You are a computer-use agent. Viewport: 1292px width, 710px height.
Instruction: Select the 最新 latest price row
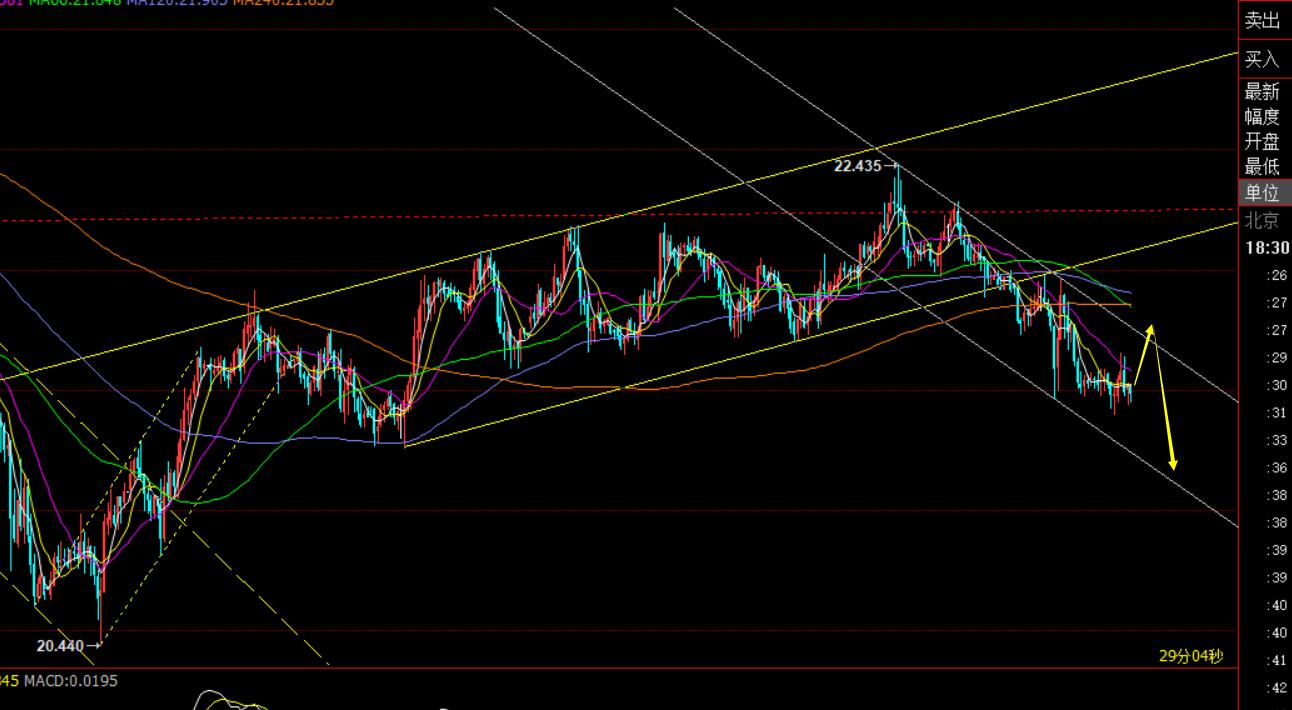click(1262, 92)
